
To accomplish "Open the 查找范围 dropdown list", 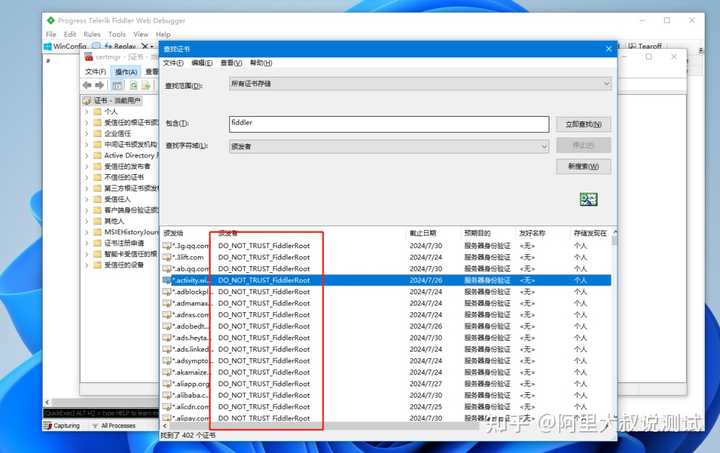I will click(420, 84).
